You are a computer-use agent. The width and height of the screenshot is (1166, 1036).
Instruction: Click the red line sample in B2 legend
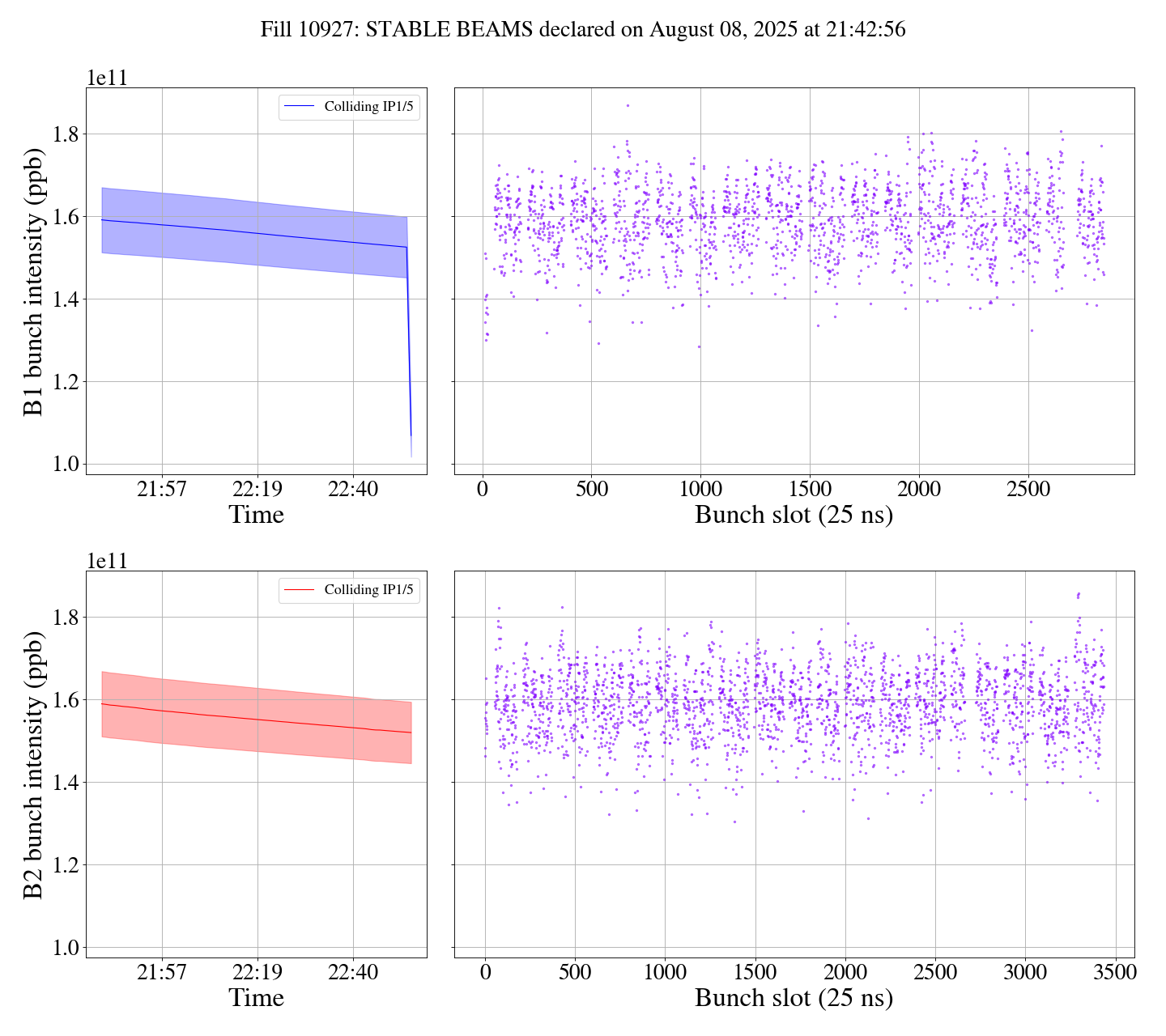(300, 590)
